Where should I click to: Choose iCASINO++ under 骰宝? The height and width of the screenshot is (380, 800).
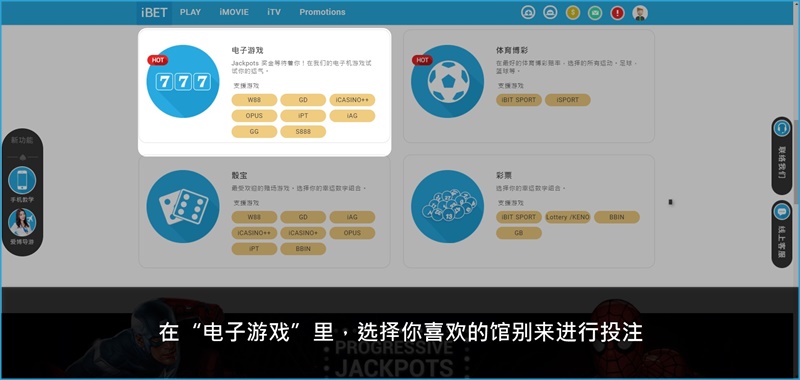[x=254, y=233]
